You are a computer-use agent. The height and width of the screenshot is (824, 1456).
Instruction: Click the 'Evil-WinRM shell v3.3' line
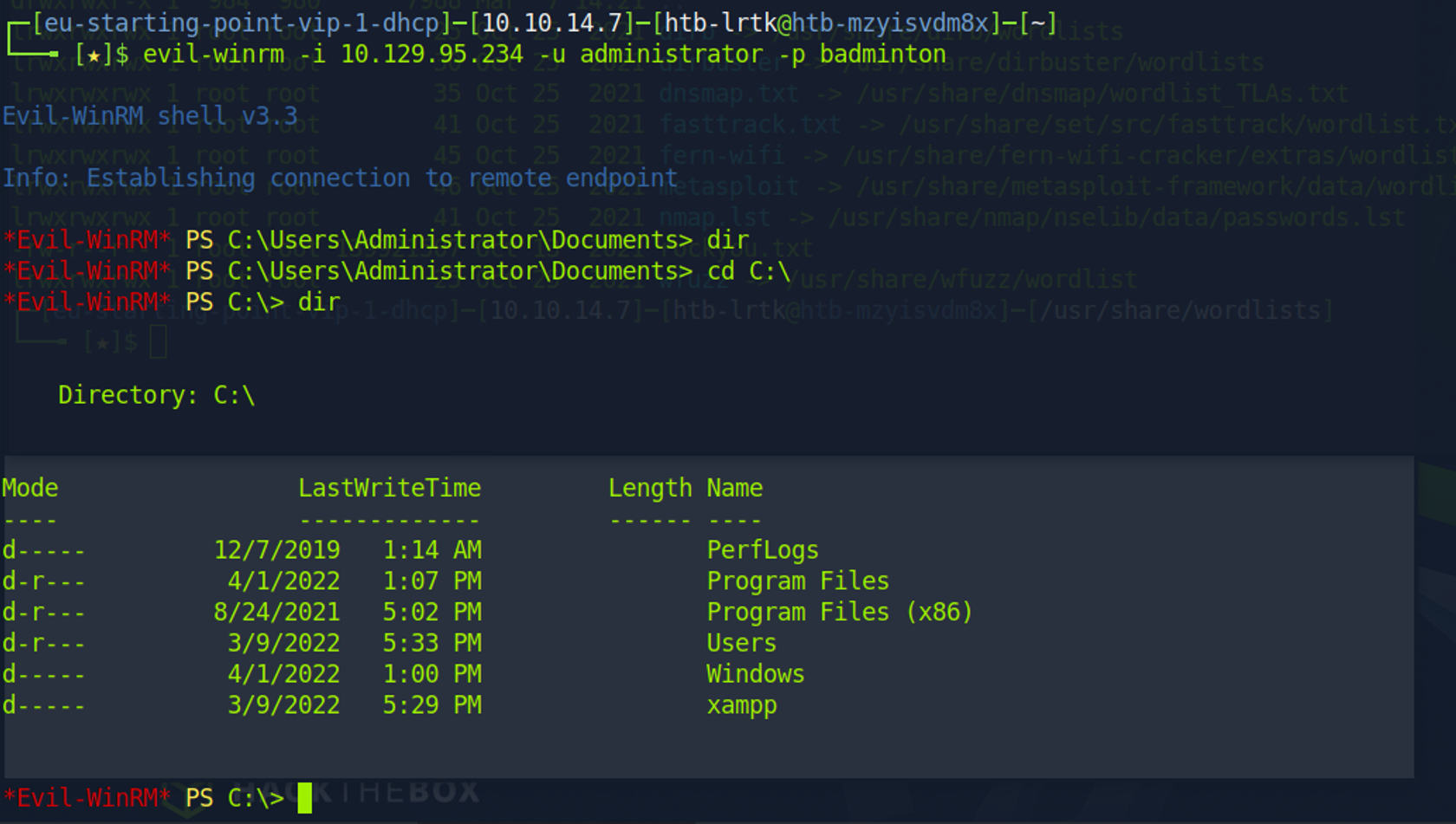150,116
